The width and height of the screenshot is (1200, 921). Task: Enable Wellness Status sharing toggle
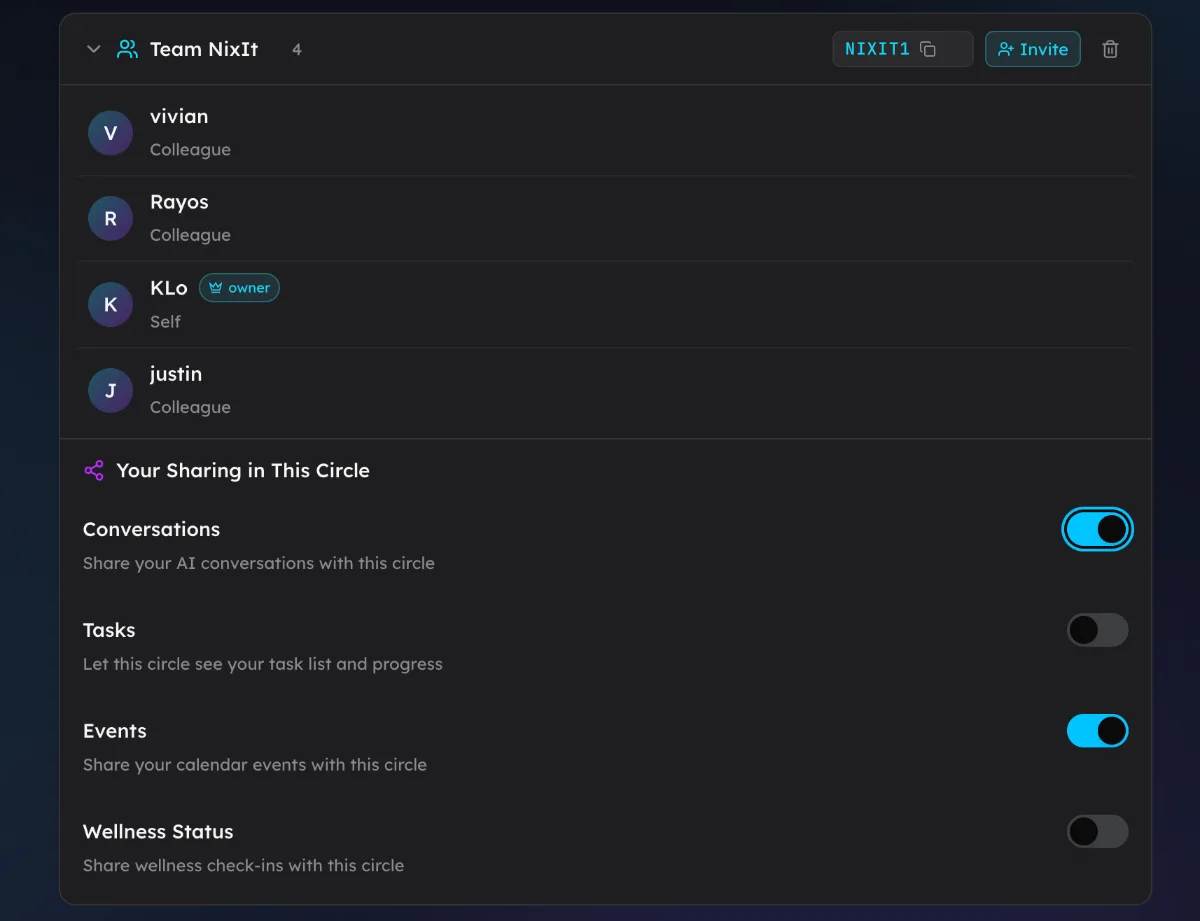(x=1097, y=831)
